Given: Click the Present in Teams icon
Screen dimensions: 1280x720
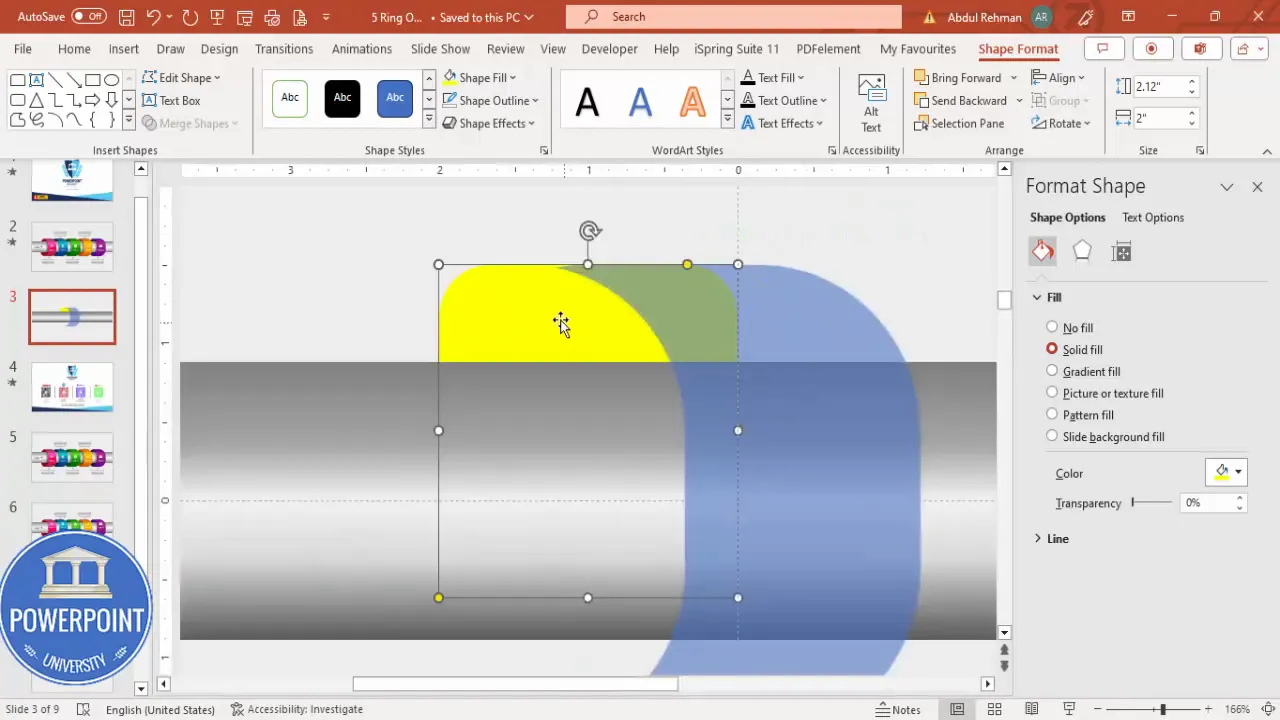Looking at the screenshot, I should point(1199,49).
